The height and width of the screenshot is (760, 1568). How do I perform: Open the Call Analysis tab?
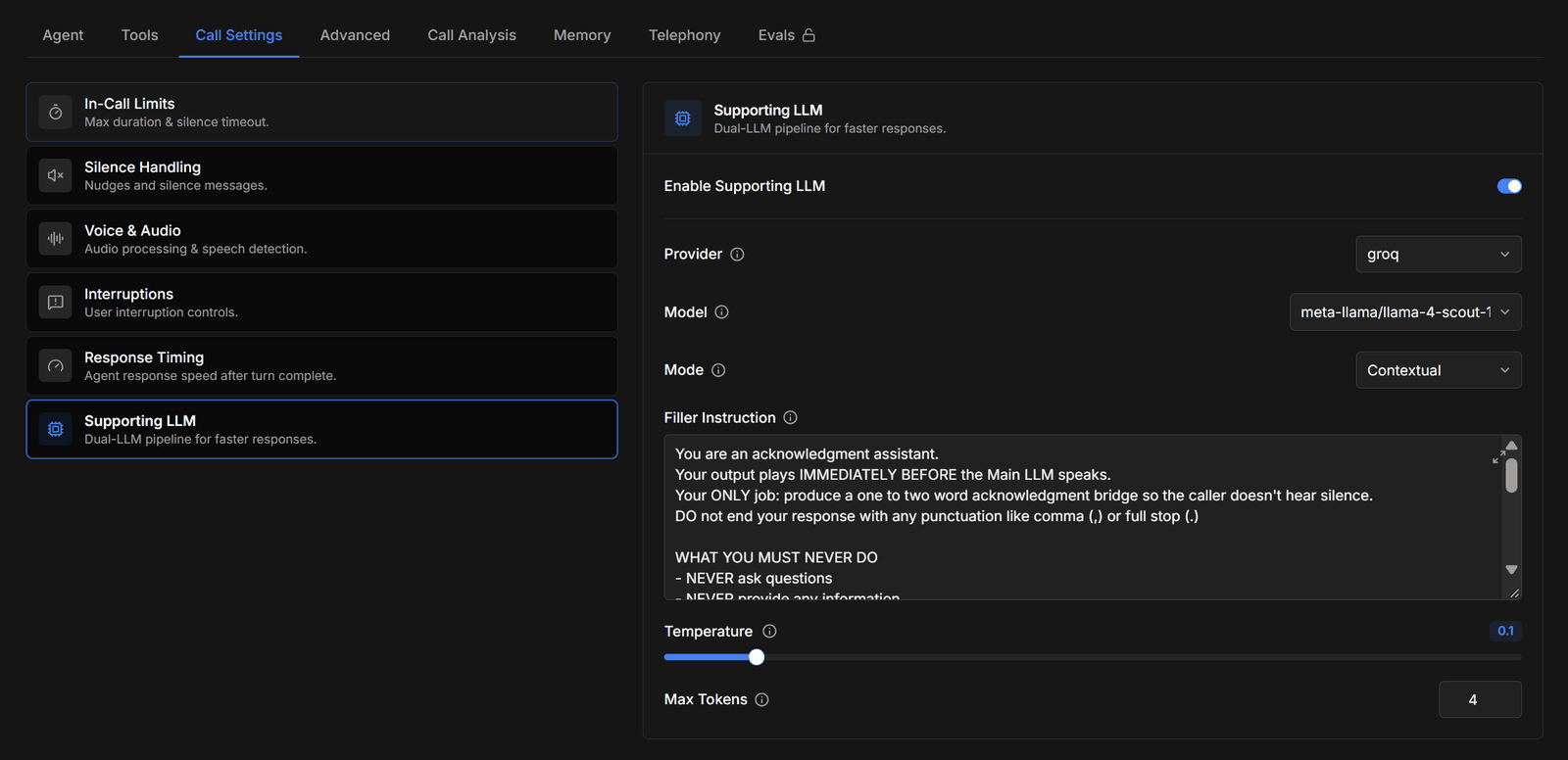coord(471,35)
